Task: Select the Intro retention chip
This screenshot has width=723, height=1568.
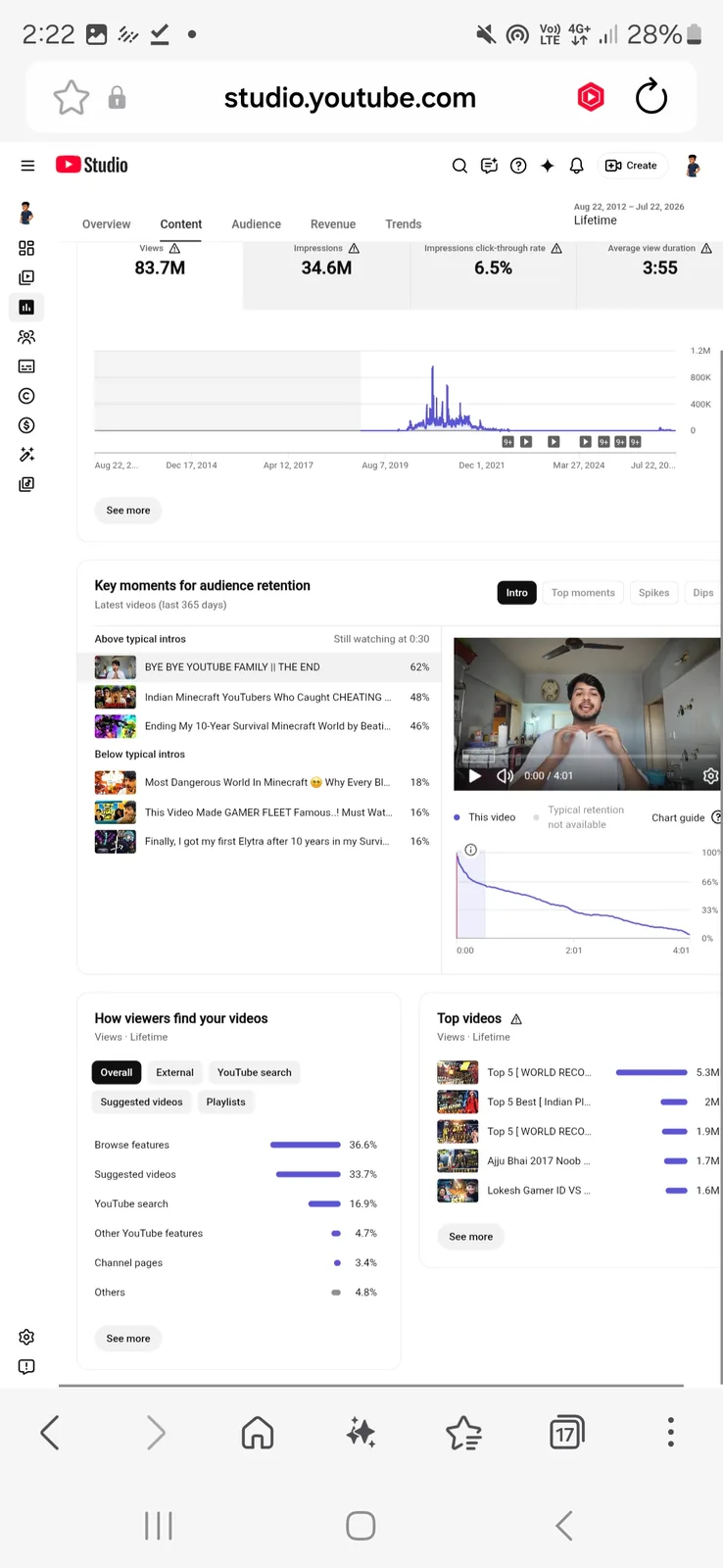Action: [x=517, y=593]
